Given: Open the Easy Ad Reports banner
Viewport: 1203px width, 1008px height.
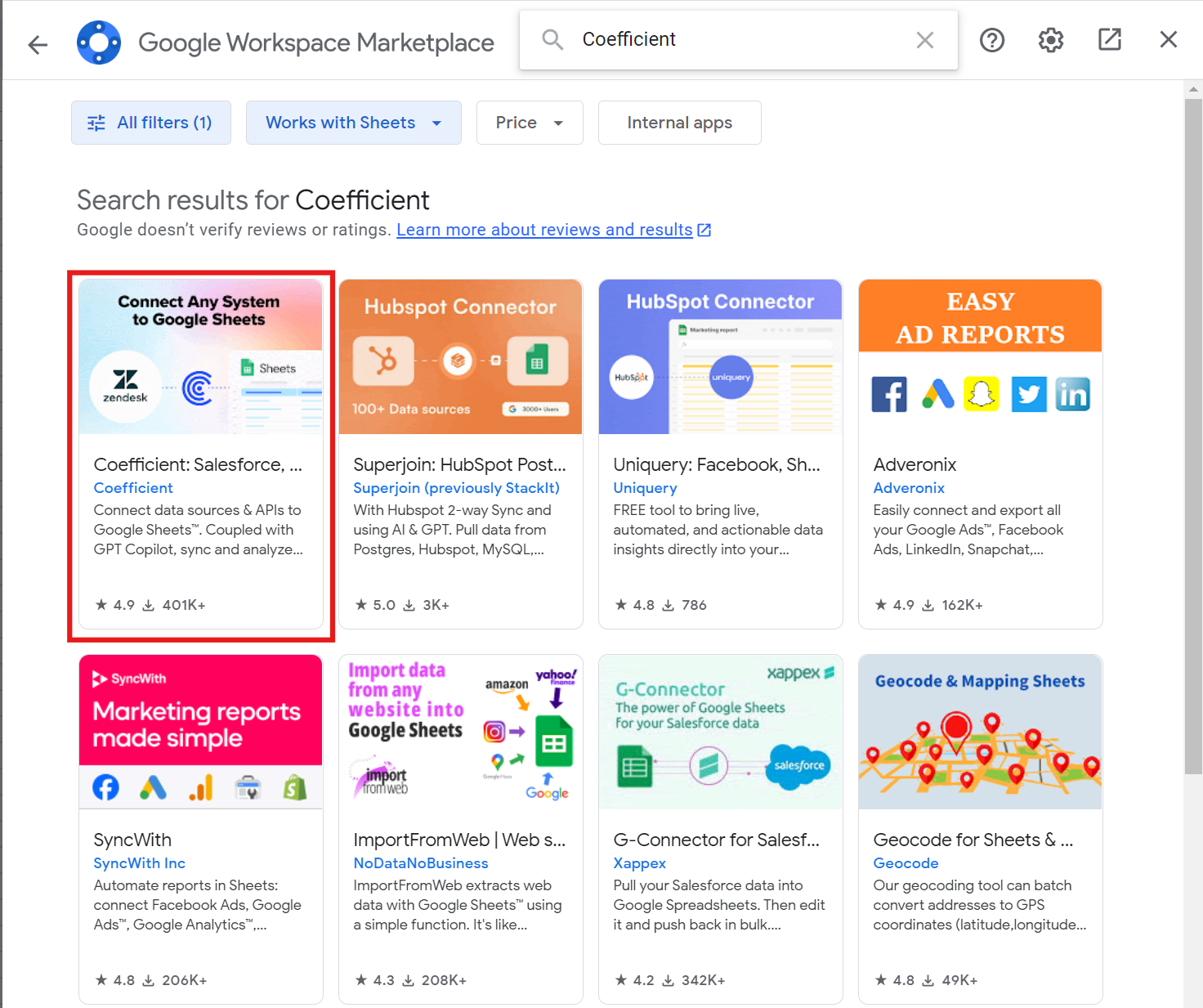Looking at the screenshot, I should [x=981, y=356].
